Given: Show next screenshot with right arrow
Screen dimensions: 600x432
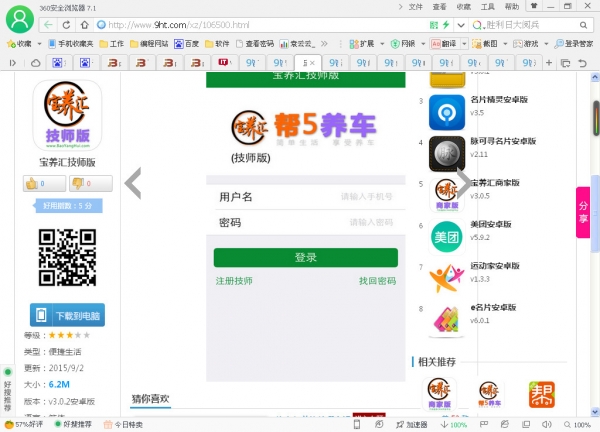Looking at the screenshot, I should [x=463, y=183].
